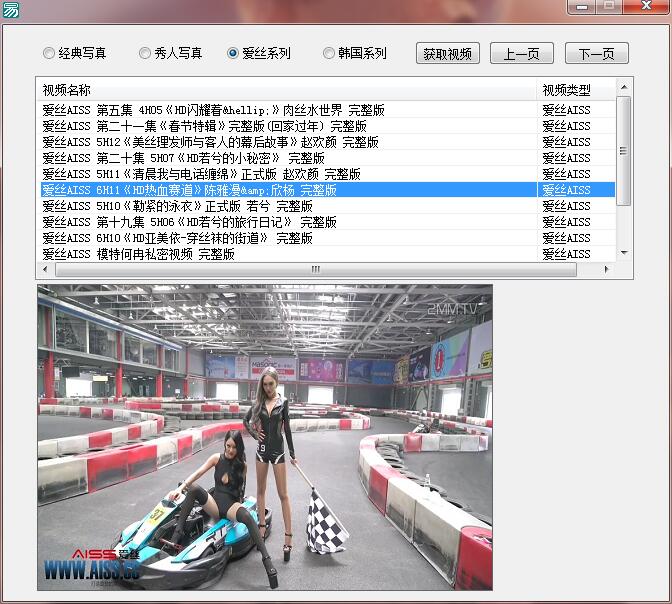Select row 6H10 亚美依-穿丝袜的街道
Viewport: 672px width, 604px height.
tap(327, 238)
